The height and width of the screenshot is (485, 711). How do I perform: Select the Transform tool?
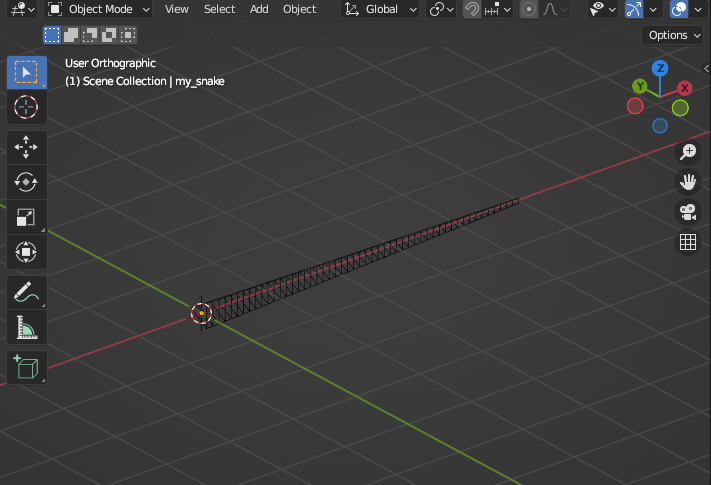click(x=26, y=252)
